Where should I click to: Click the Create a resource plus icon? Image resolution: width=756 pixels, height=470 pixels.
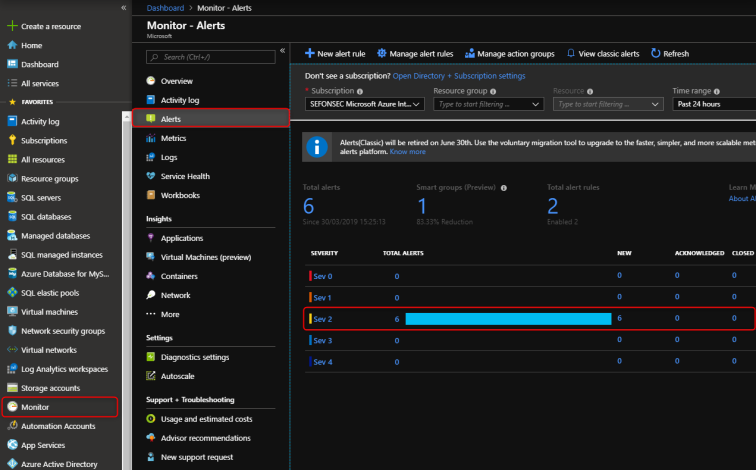pyautogui.click(x=12, y=26)
